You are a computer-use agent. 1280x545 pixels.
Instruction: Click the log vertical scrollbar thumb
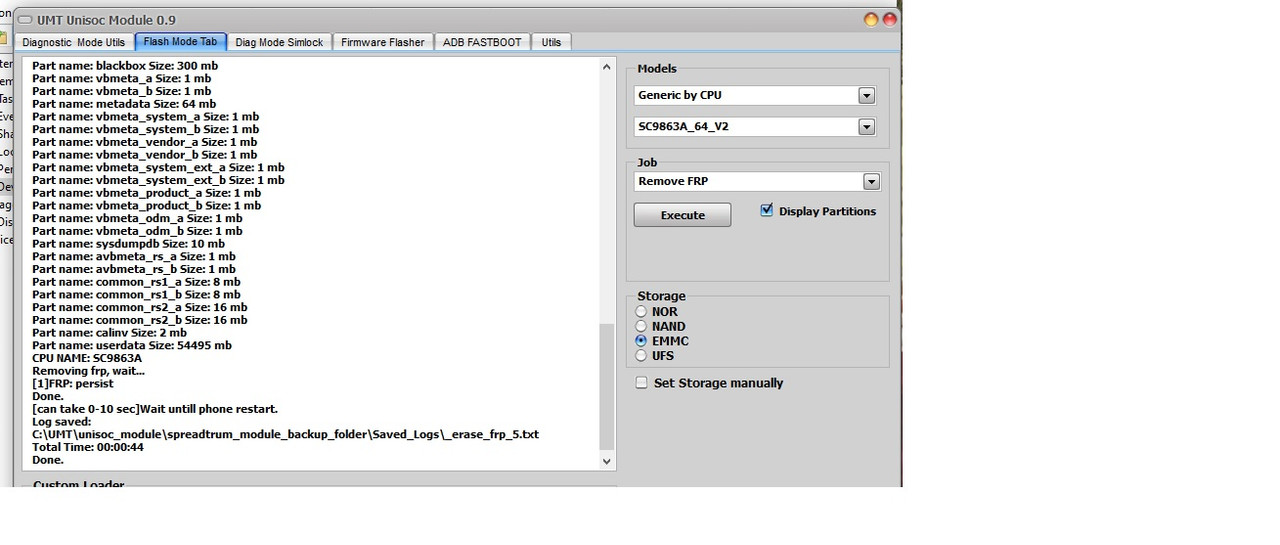pos(606,387)
